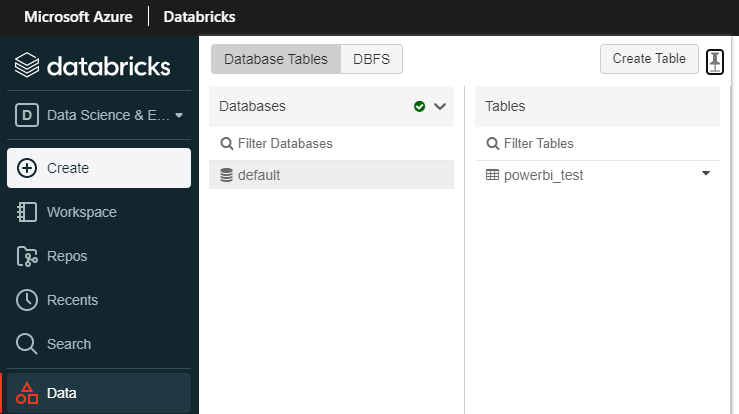Select the default database entry
This screenshot has height=414, width=739.
[331, 175]
